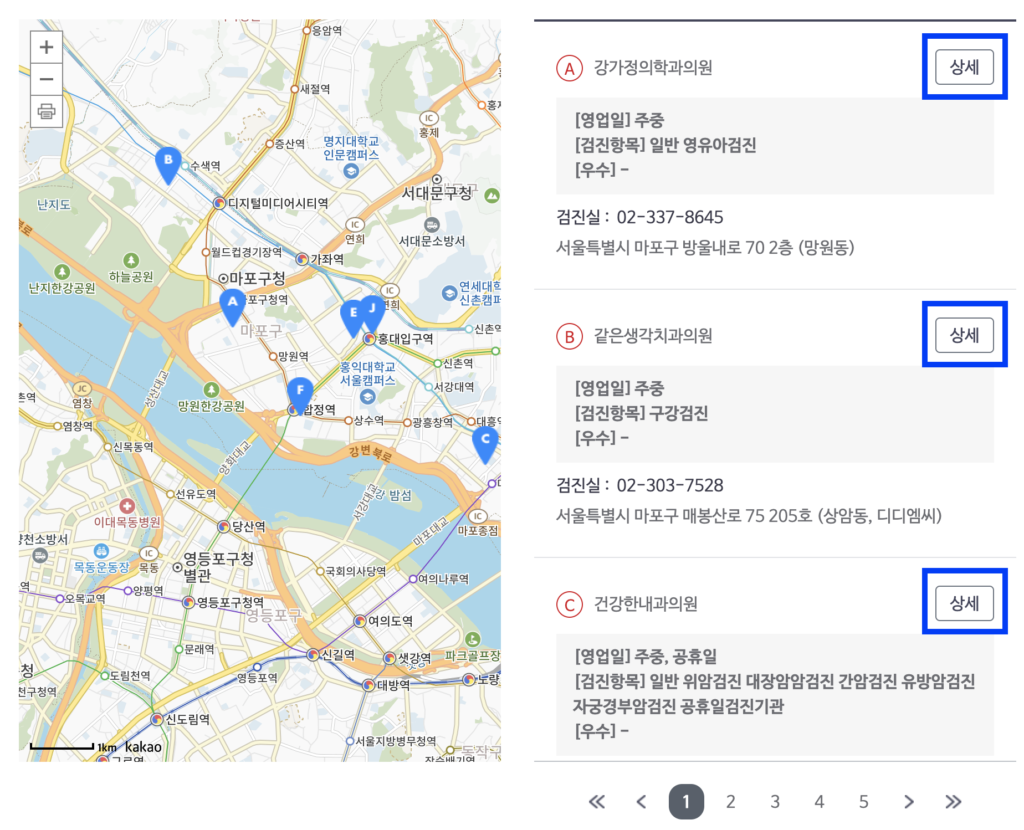The height and width of the screenshot is (830, 1024).
Task: Jump to results page 4
Action: tap(819, 801)
